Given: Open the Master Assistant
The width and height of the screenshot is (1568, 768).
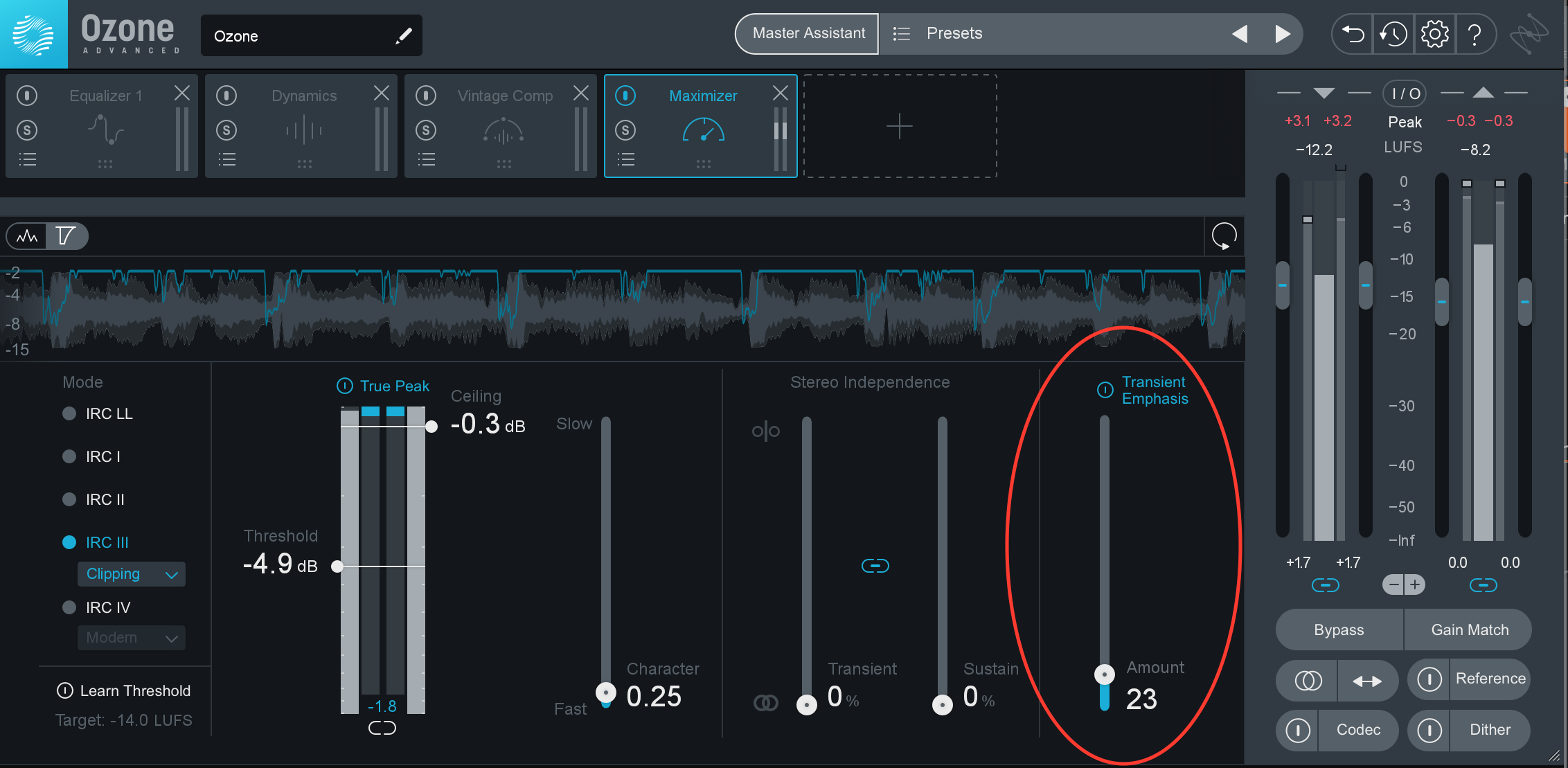Looking at the screenshot, I should [x=808, y=33].
